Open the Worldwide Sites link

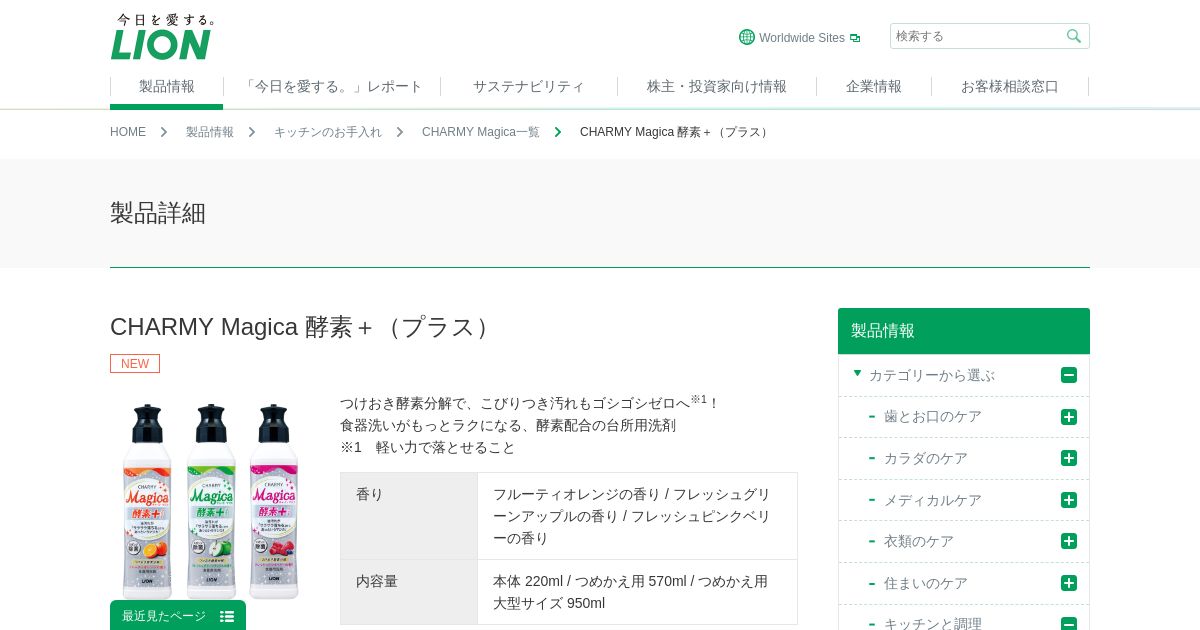[x=801, y=37]
